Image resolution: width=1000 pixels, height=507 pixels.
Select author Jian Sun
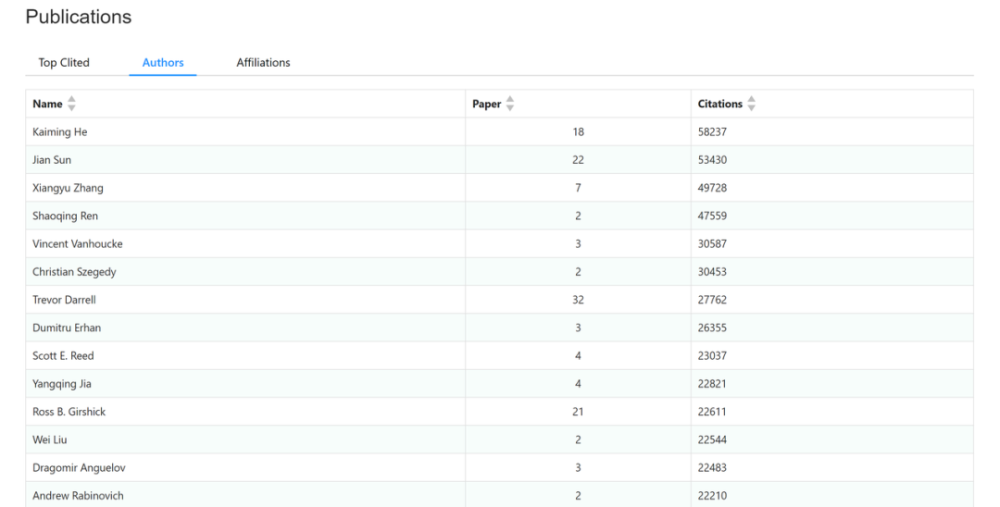pos(52,160)
